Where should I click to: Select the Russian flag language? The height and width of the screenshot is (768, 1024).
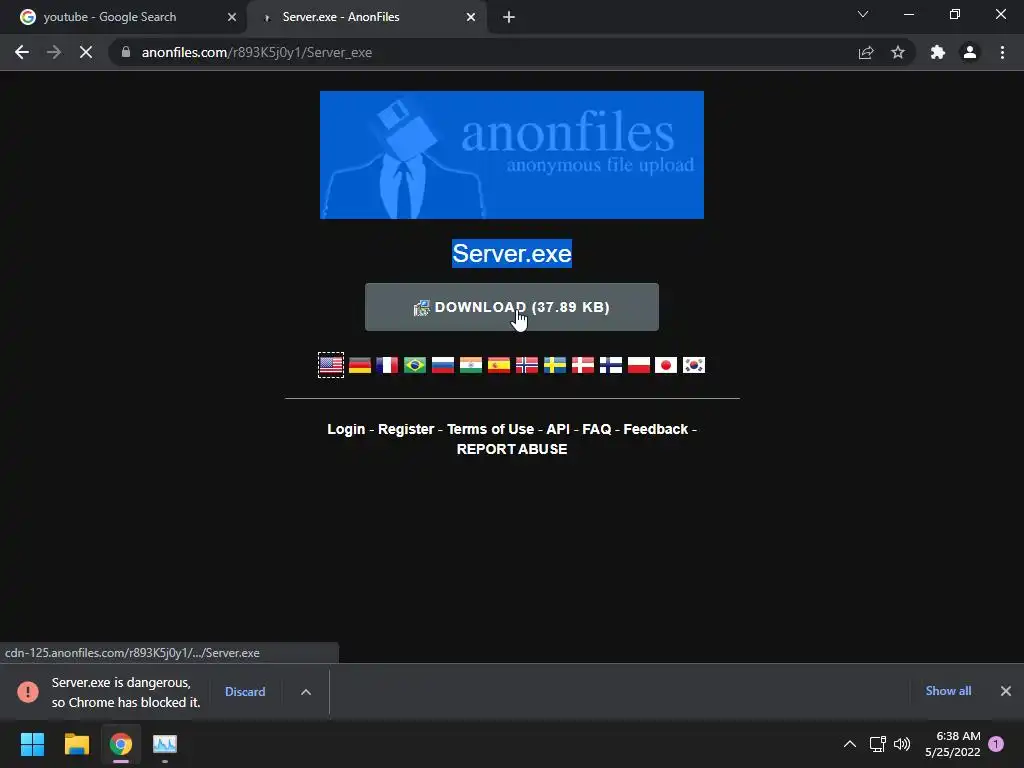pyautogui.click(x=443, y=365)
